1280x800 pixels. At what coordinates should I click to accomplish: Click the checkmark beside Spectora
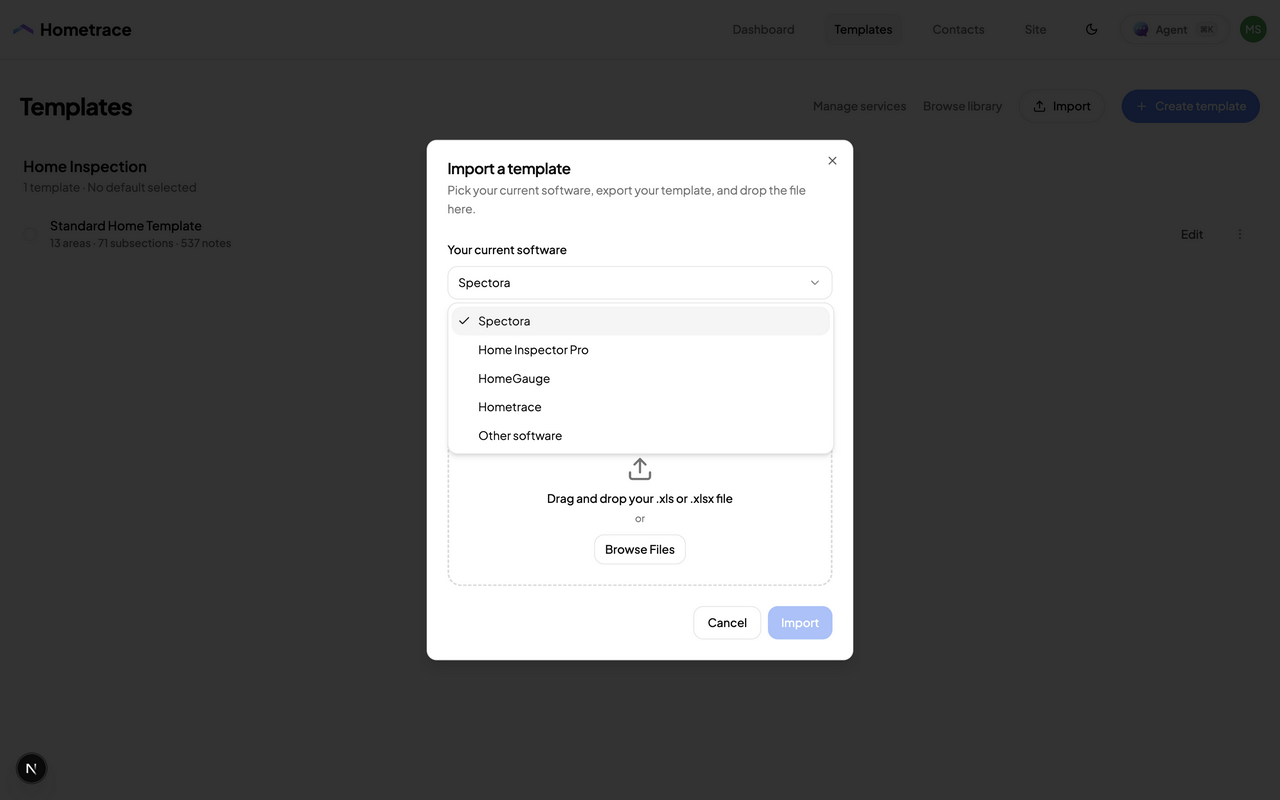pos(464,321)
